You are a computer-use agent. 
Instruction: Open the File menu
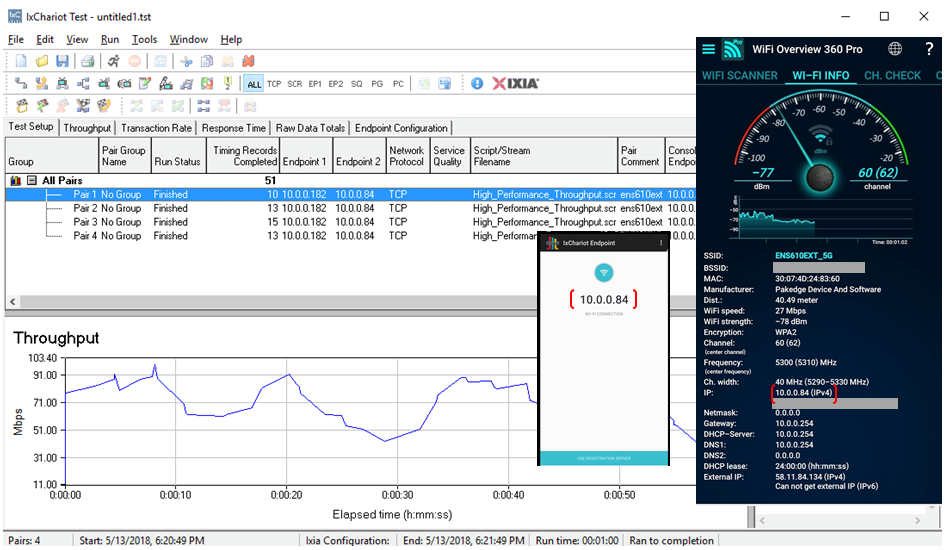point(16,39)
